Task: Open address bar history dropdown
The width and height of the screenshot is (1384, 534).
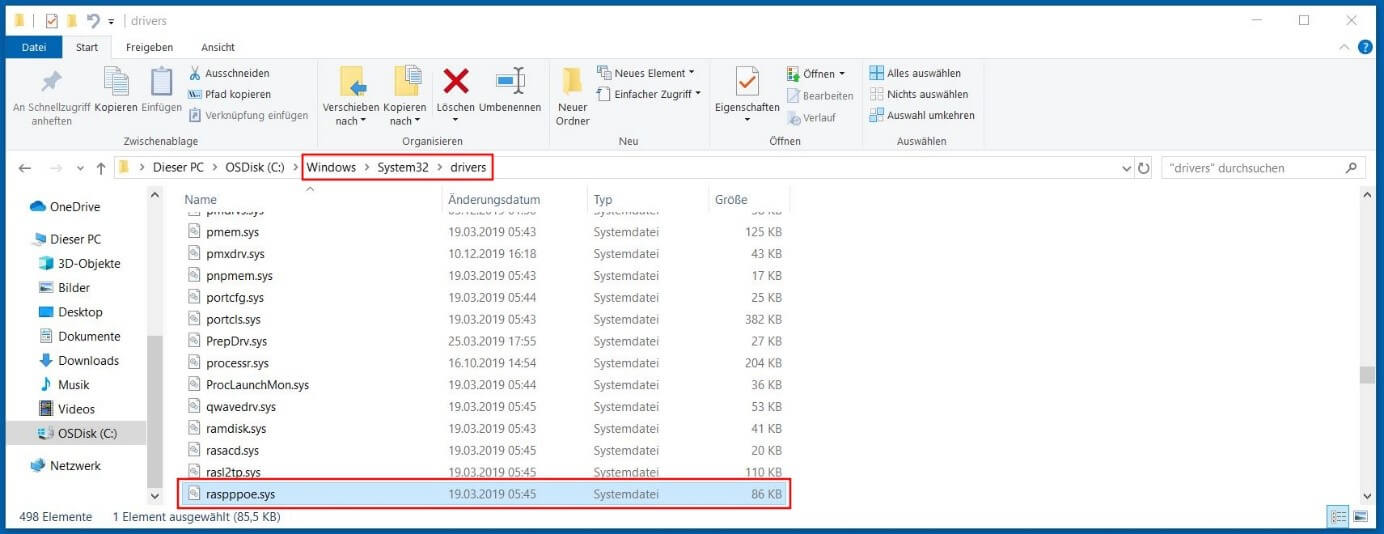Action: coord(1128,168)
